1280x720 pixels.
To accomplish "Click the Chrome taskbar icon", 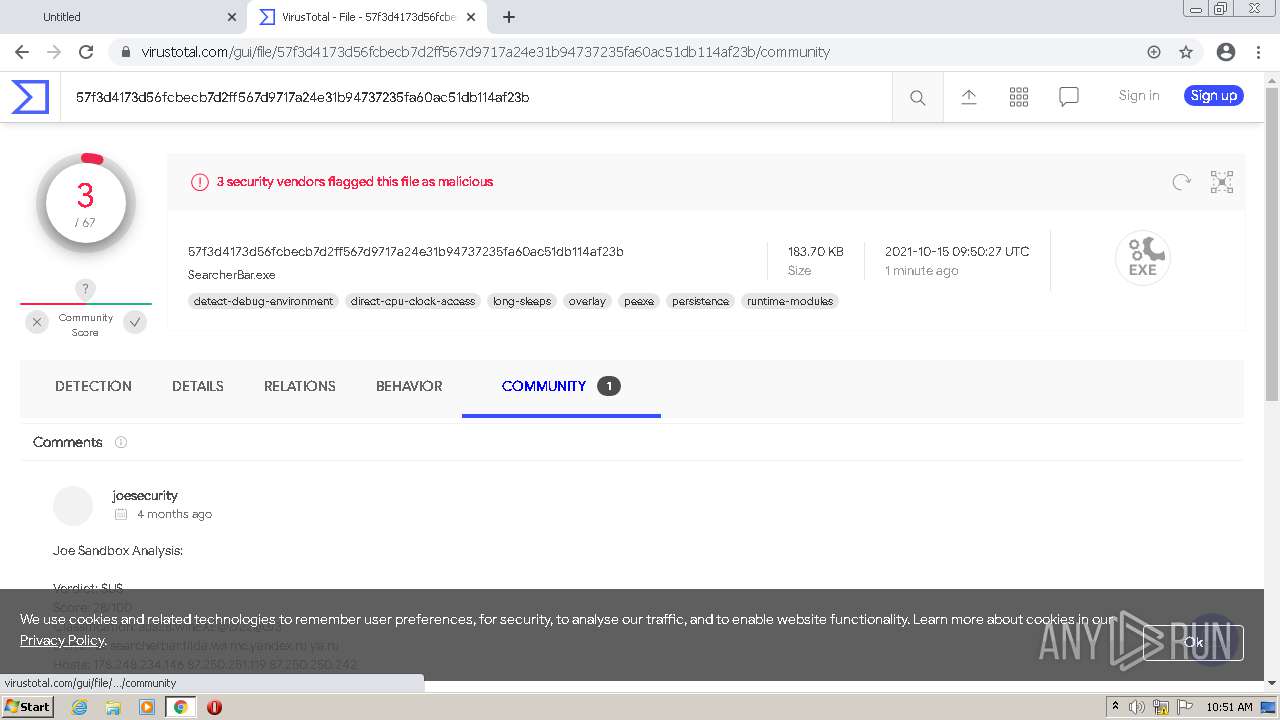I will click(180, 707).
